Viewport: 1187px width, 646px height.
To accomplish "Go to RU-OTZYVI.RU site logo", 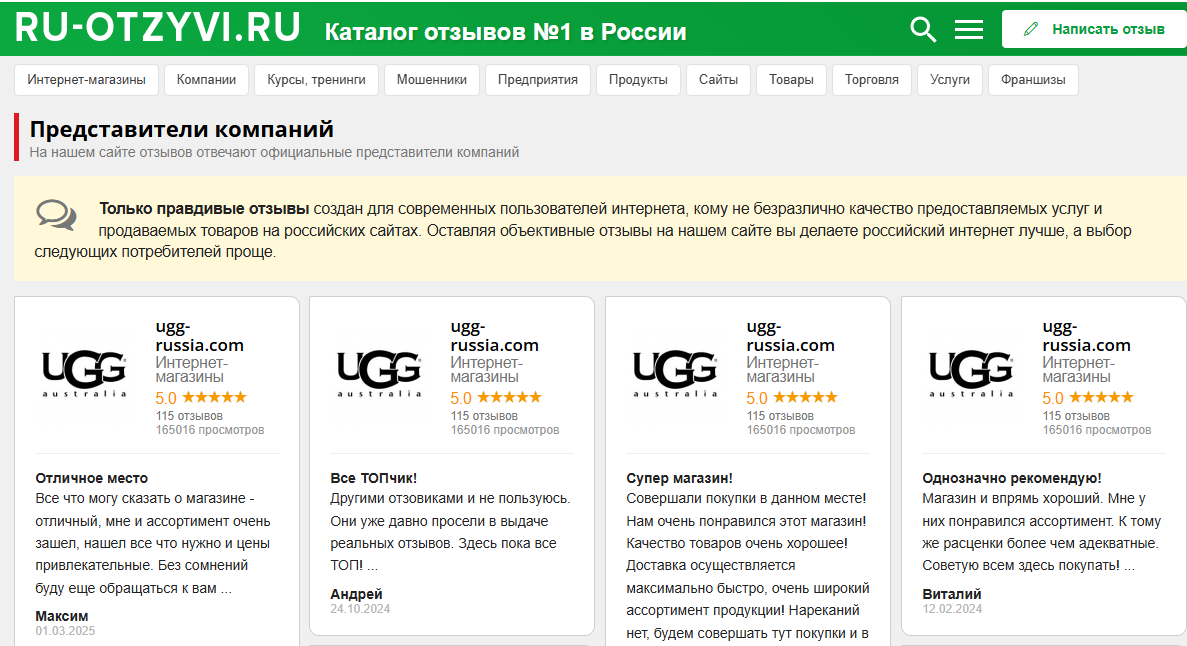I will coord(157,28).
